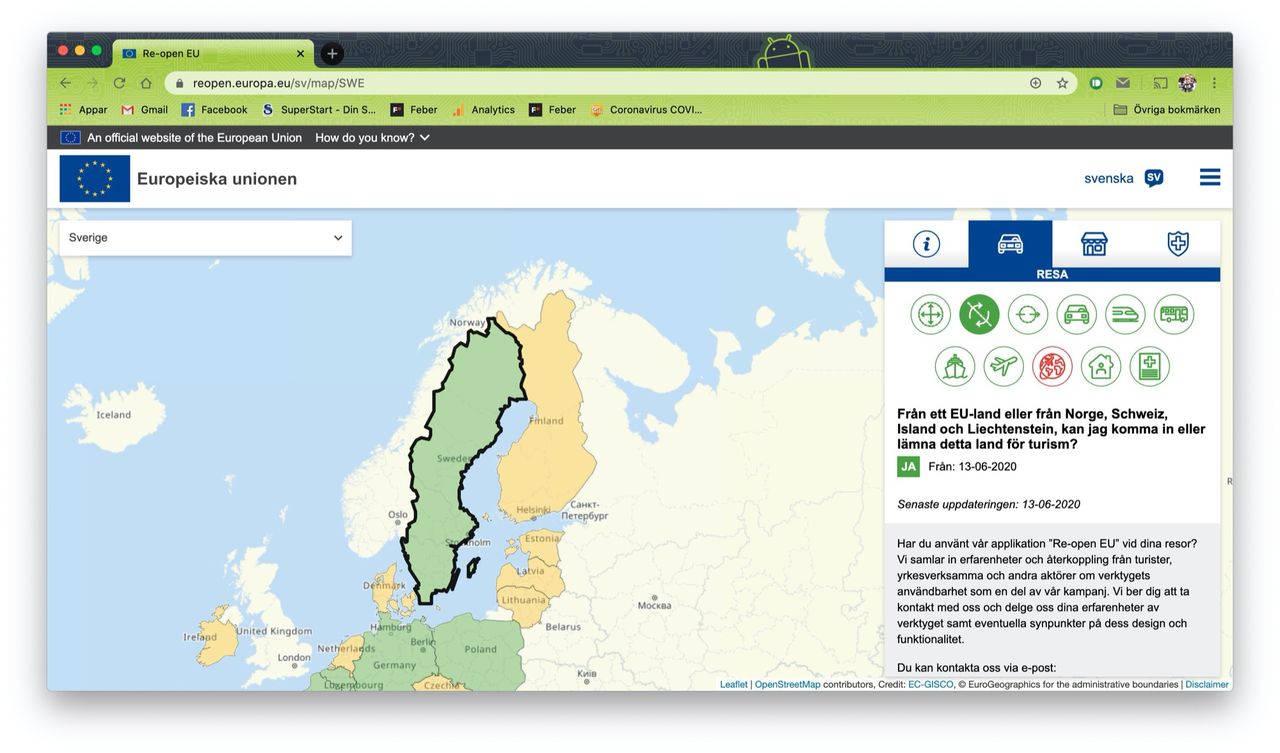Expand the How do you know? section
The width and height of the screenshot is (1280, 753).
[372, 138]
